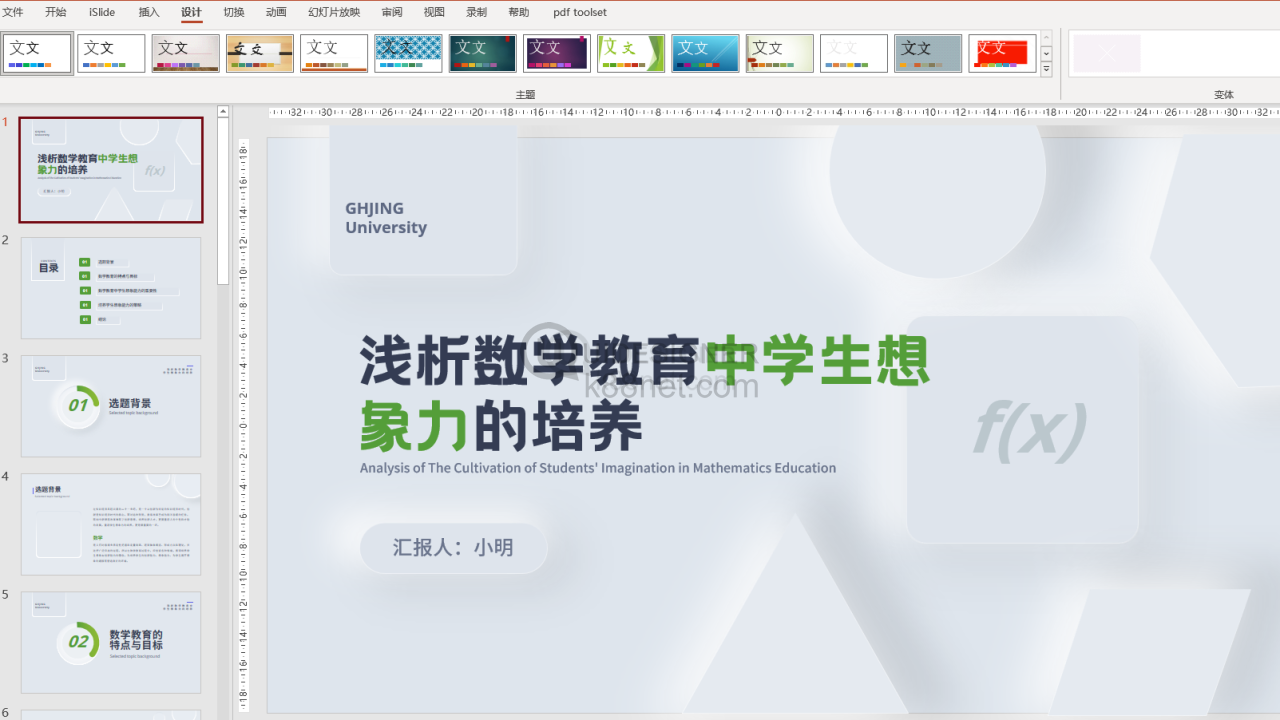
Task: Open the 录制 recording tab
Action: pyautogui.click(x=476, y=12)
